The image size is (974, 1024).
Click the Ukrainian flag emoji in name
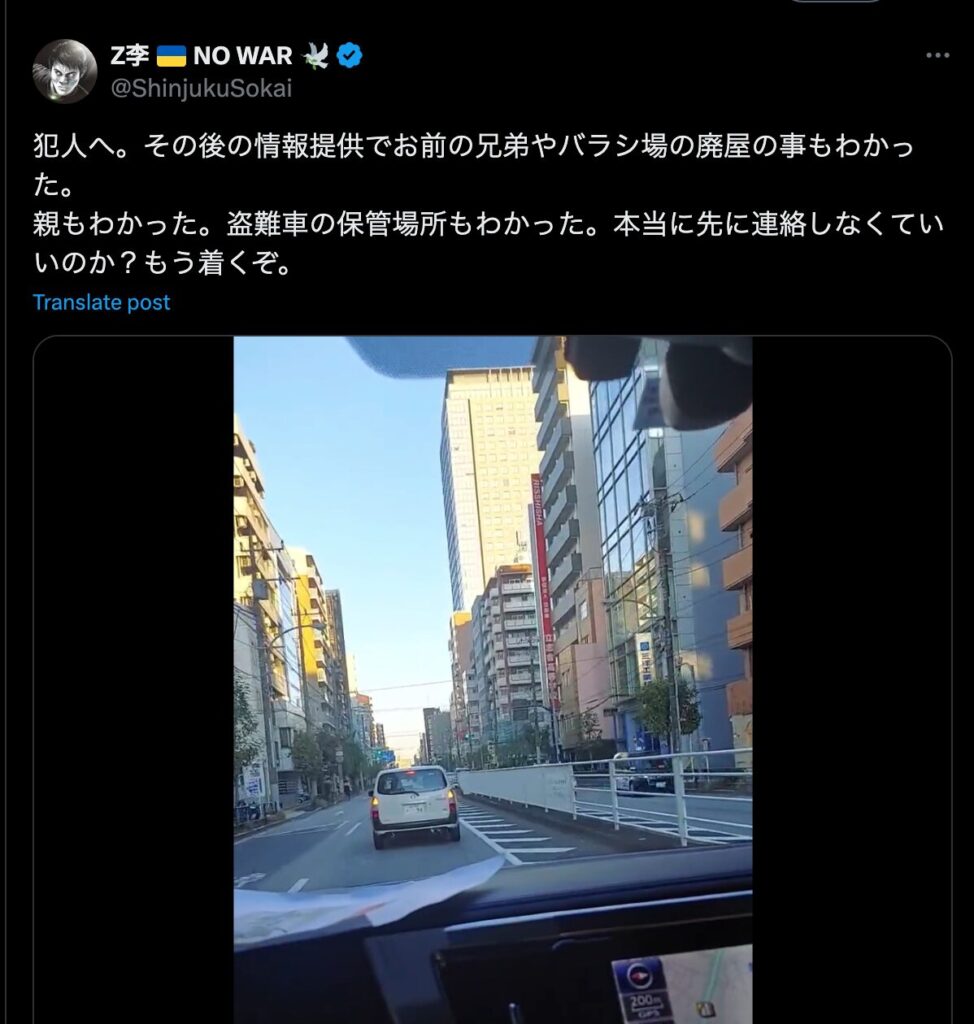click(x=171, y=56)
